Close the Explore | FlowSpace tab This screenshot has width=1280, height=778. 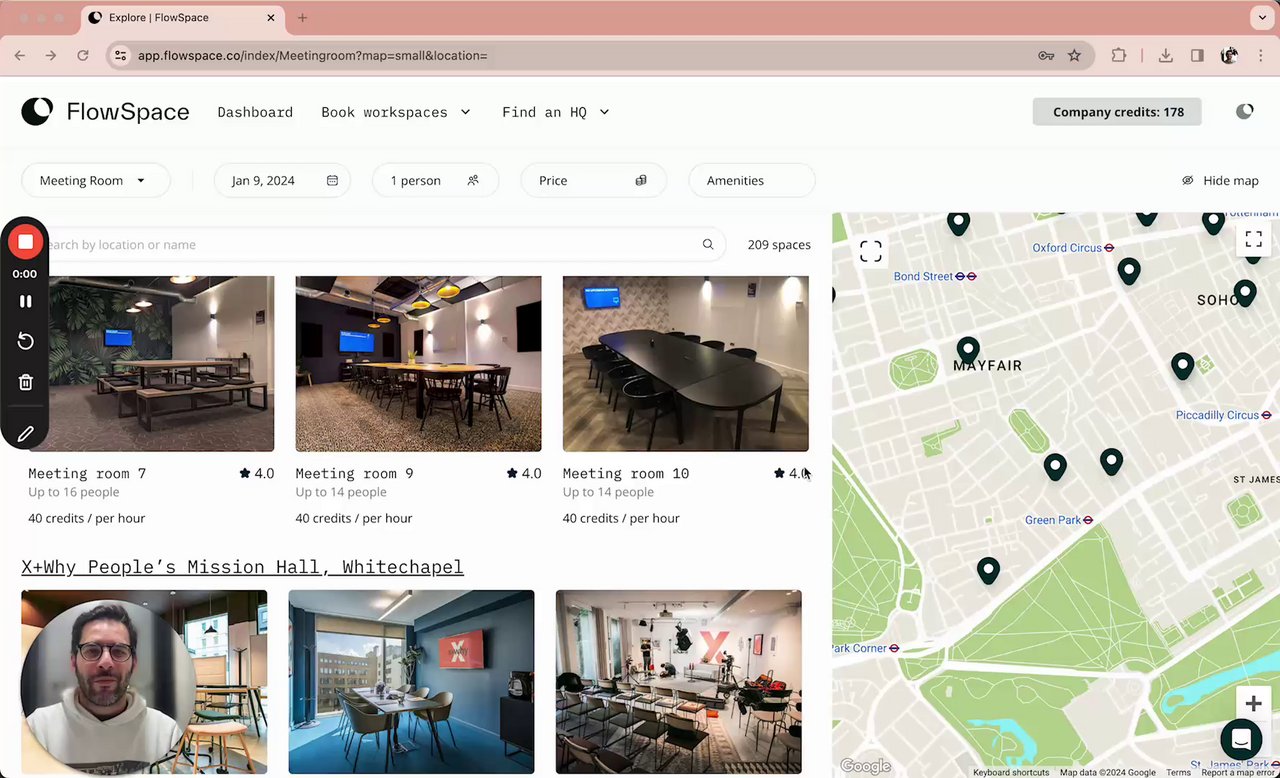(x=270, y=18)
